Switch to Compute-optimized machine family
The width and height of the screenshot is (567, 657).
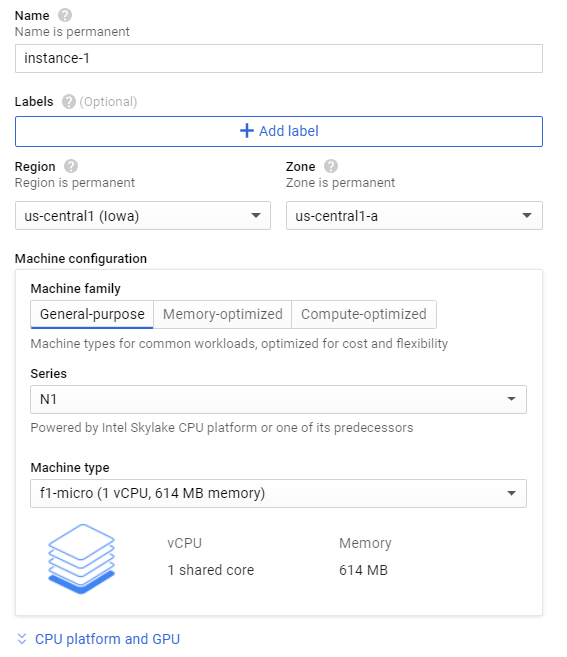[x=364, y=314]
